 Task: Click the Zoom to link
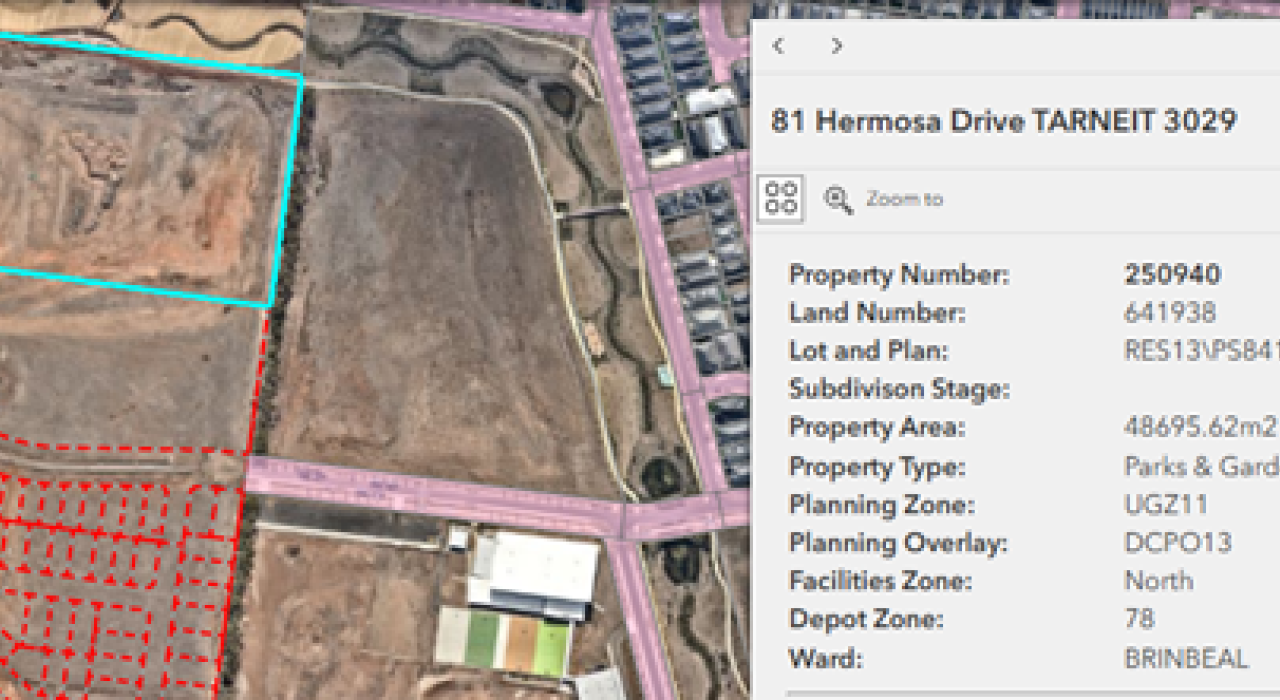point(904,199)
